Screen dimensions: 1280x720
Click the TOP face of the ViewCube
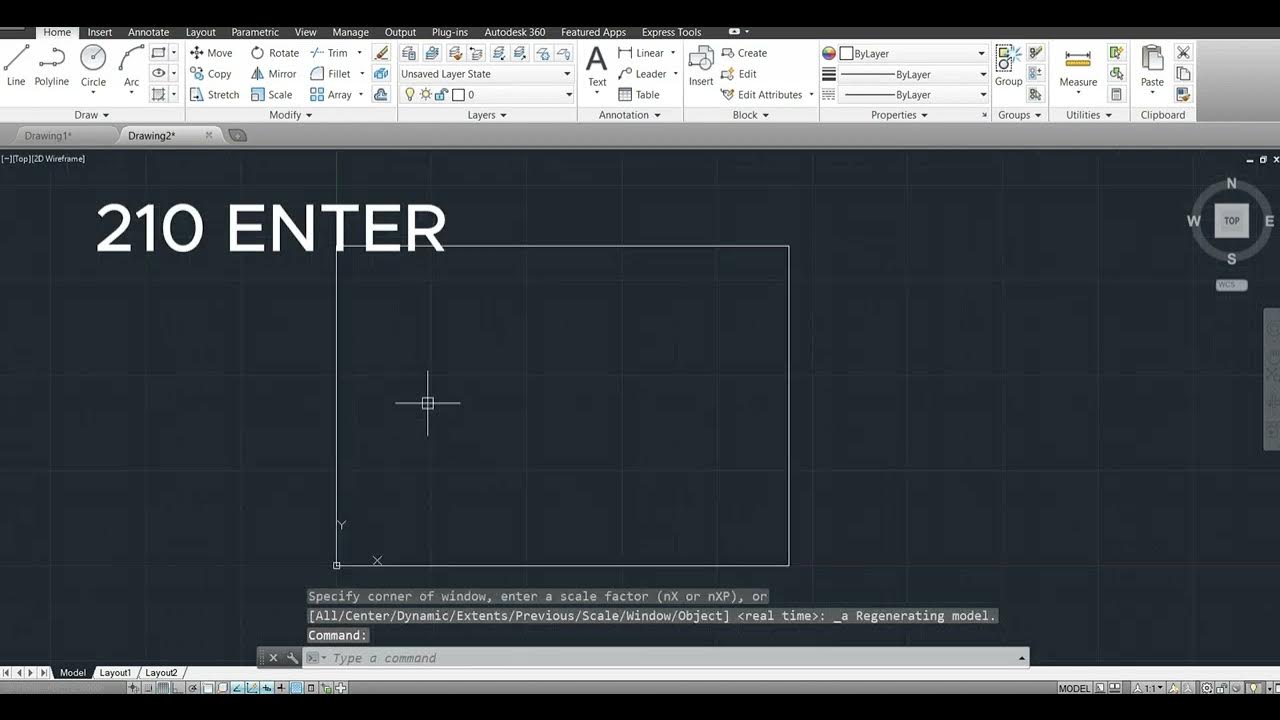pos(1232,221)
